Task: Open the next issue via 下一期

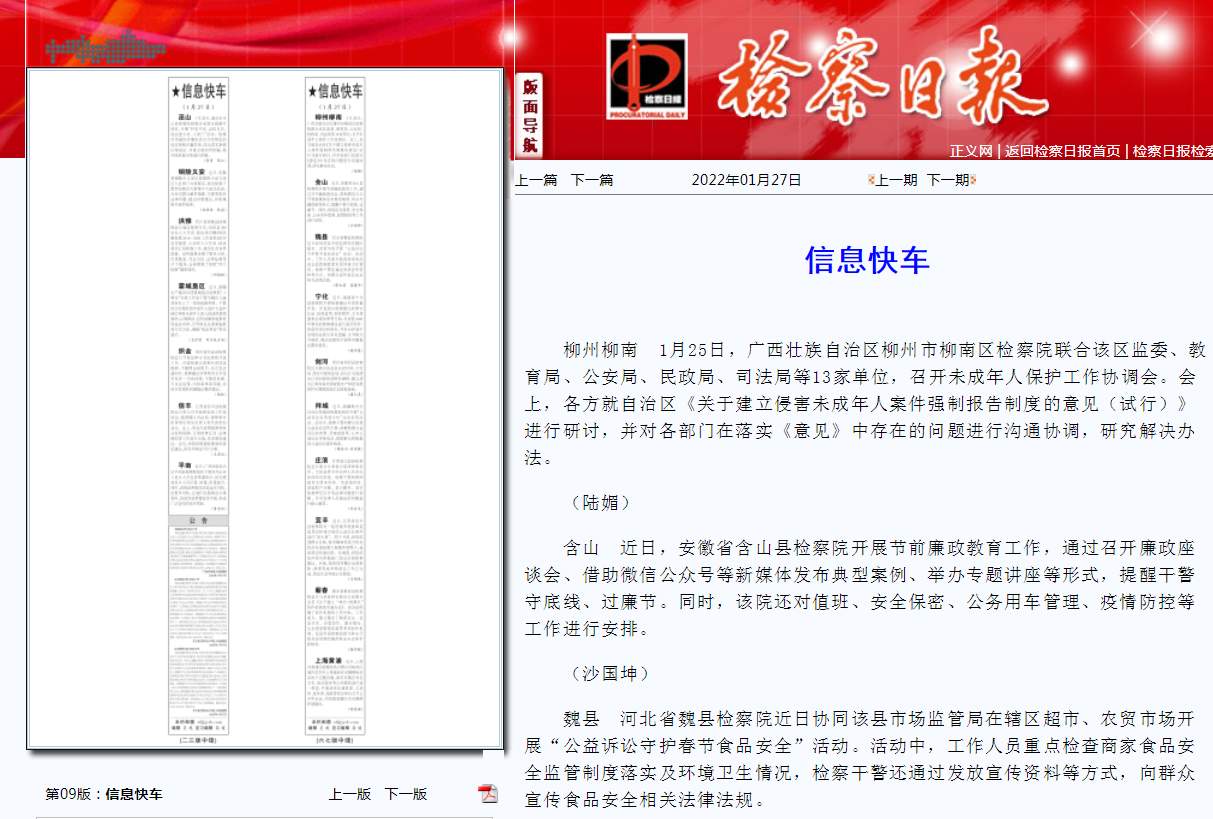Action: click(x=947, y=180)
